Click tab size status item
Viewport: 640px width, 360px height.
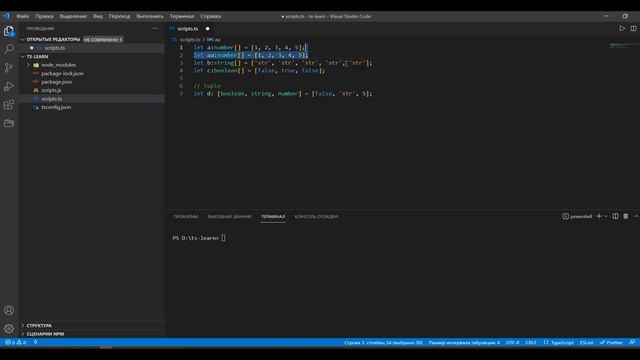pyautogui.click(x=464, y=342)
